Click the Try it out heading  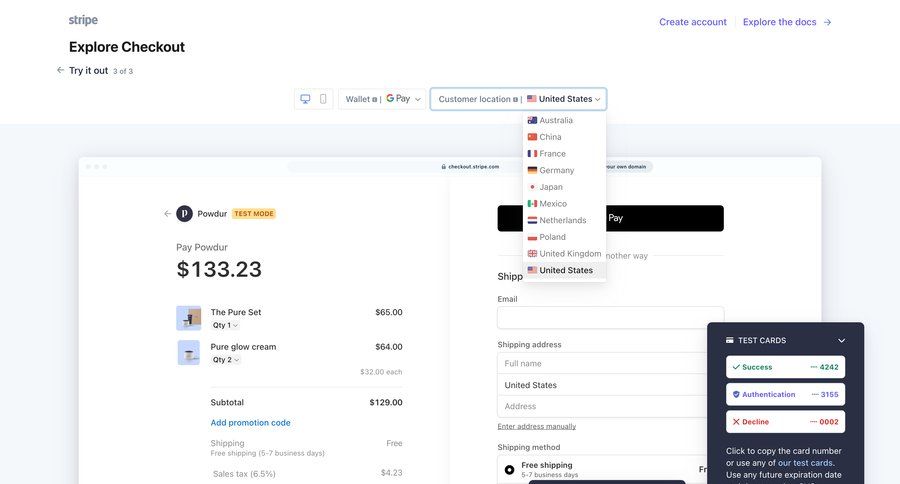click(88, 71)
